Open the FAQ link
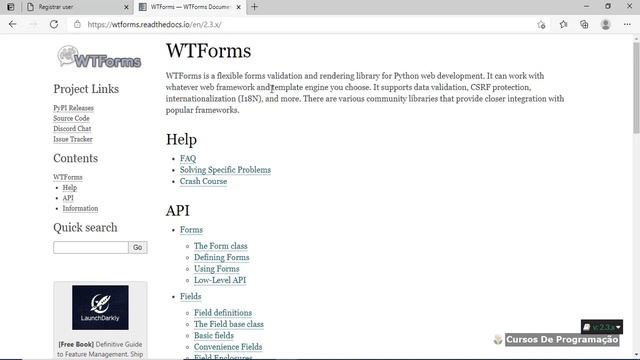This screenshot has height=360, width=640. click(188, 158)
